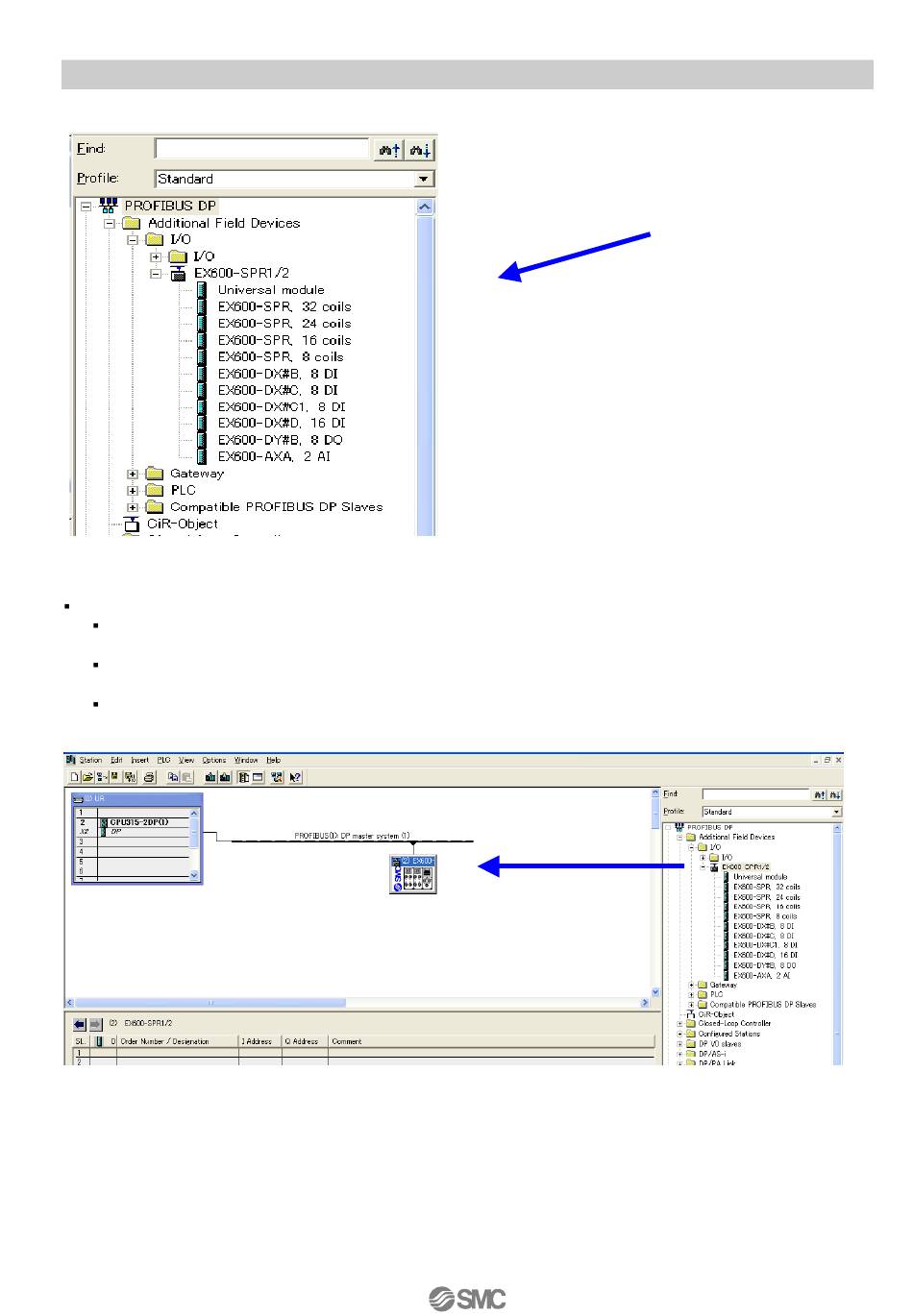Click horizontal scrollbar of the station pane
Viewport: 913px width, 1316px height.
pyautogui.click(x=358, y=1003)
